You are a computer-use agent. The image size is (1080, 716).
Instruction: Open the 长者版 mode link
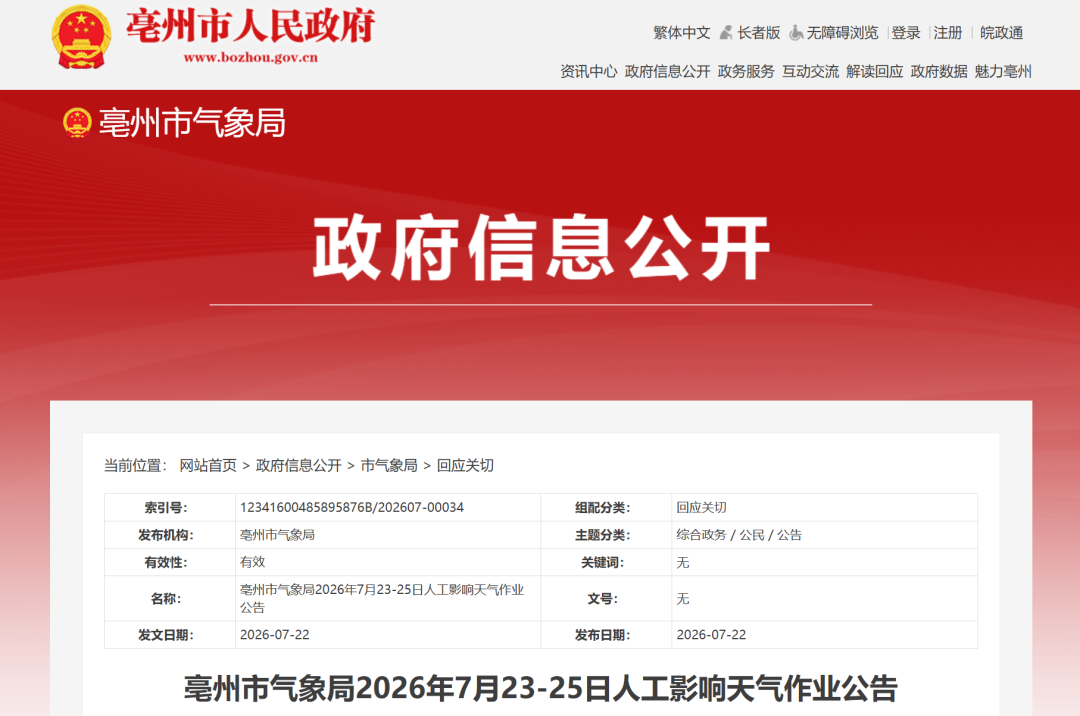click(x=758, y=32)
